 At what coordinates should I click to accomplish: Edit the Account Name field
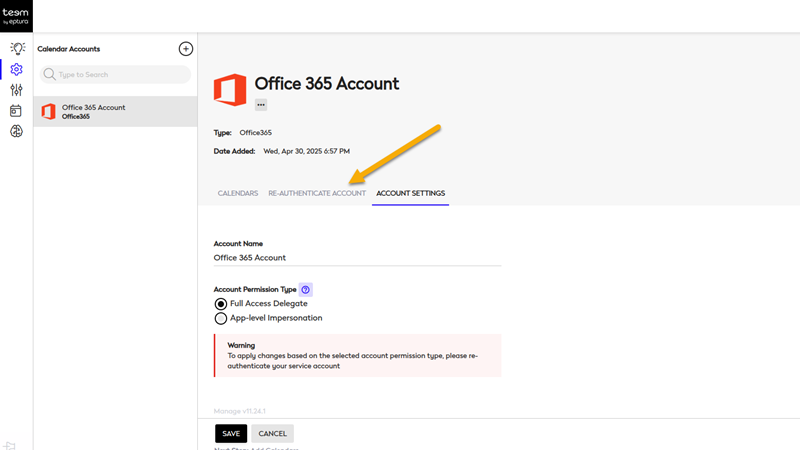pos(357,258)
